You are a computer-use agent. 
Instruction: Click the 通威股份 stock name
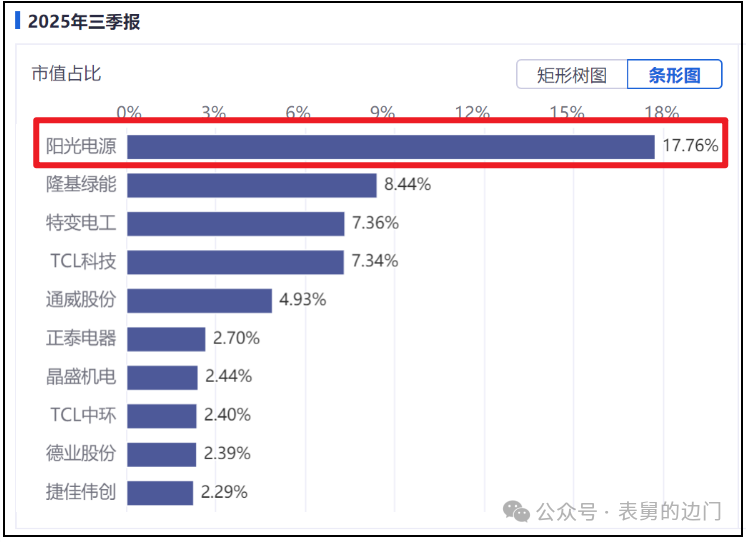click(81, 300)
